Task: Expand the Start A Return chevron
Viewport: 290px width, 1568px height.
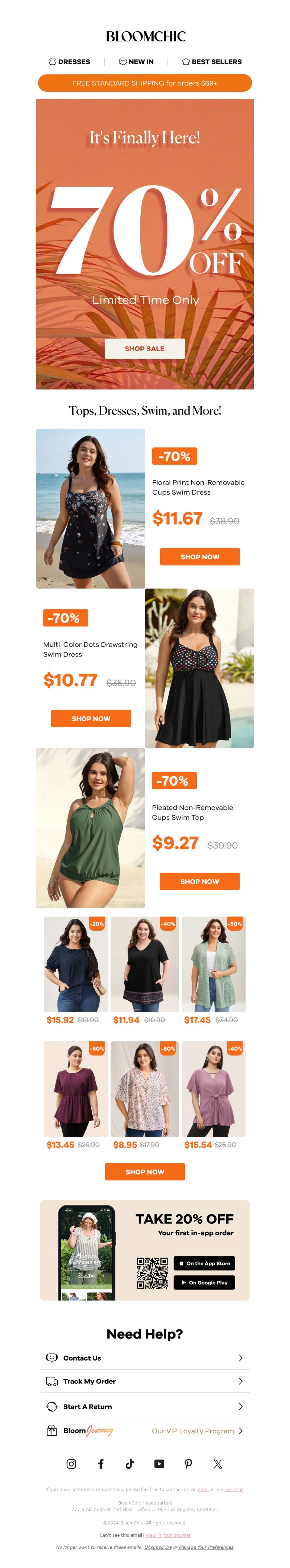Action: tap(241, 1406)
